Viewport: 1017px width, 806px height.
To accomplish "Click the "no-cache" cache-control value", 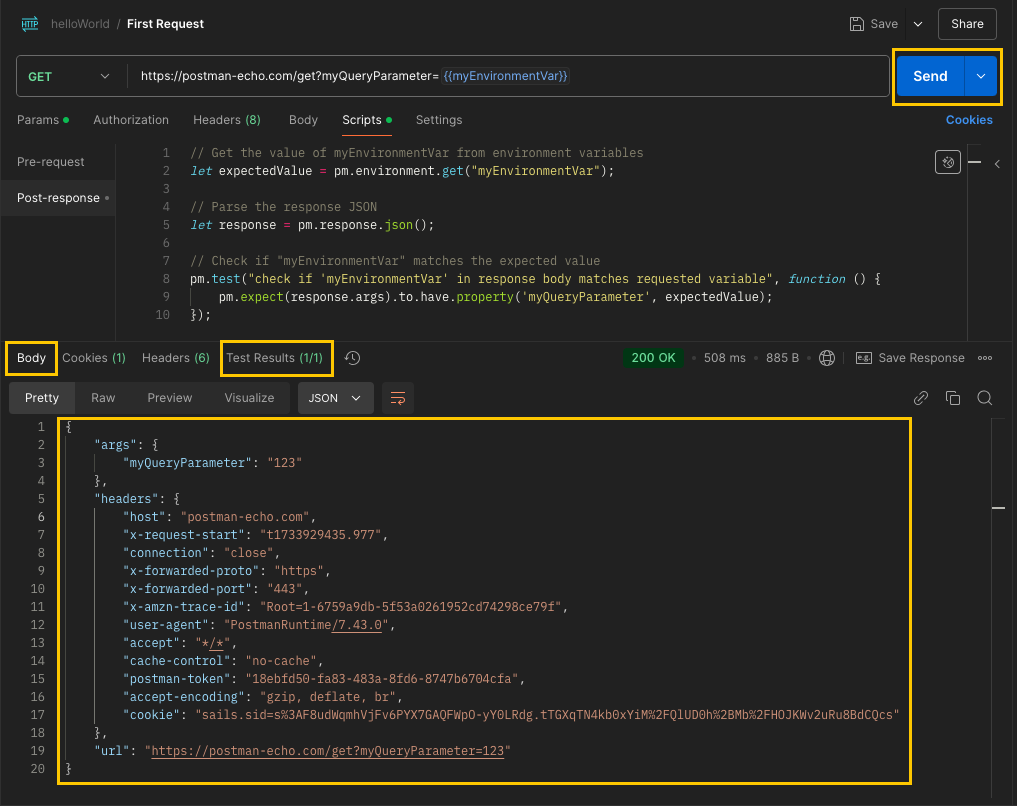I will pyautogui.click(x=281, y=661).
